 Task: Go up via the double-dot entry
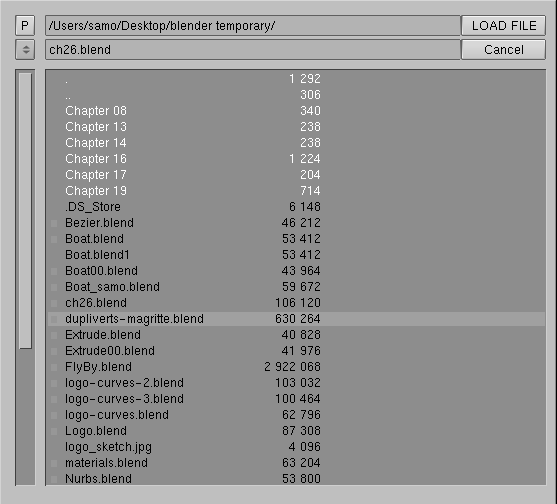[x=297, y=95]
